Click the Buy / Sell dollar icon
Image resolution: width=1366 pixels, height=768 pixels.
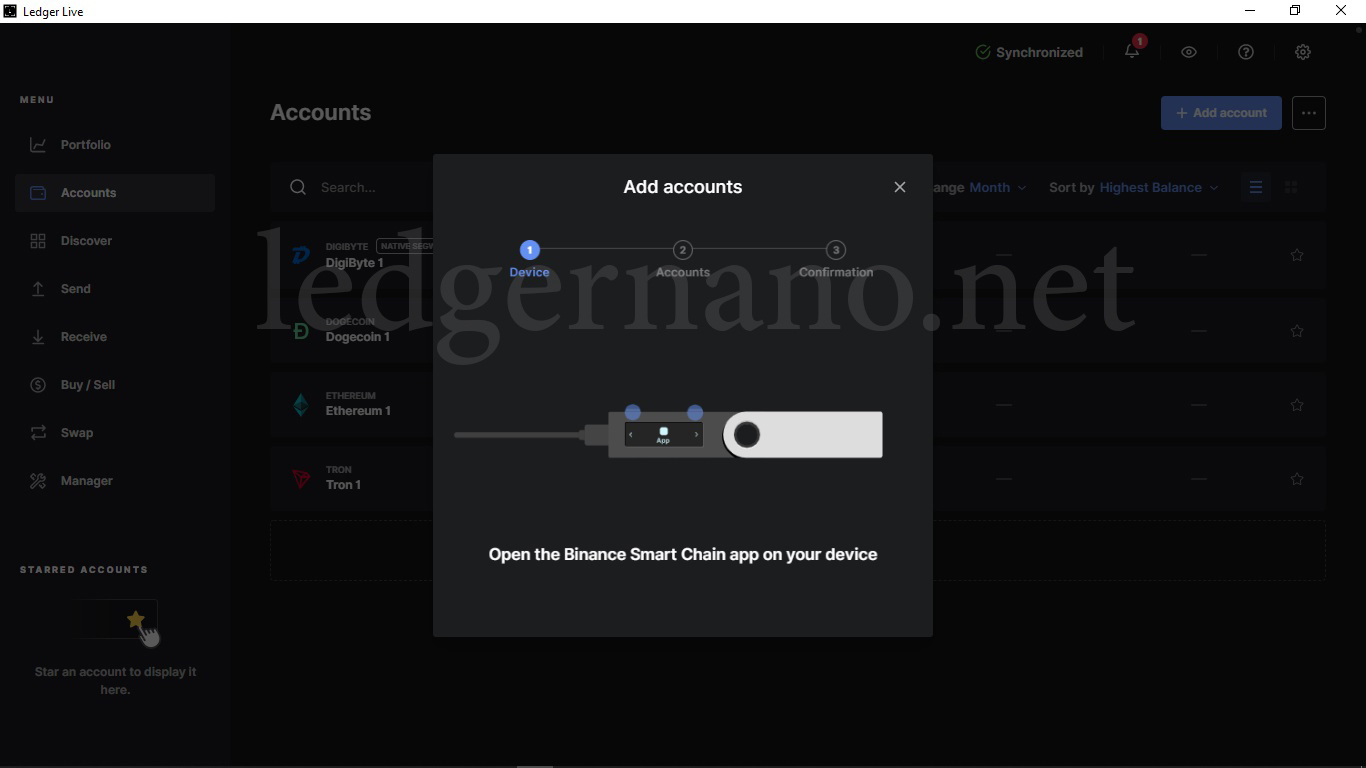point(38,385)
